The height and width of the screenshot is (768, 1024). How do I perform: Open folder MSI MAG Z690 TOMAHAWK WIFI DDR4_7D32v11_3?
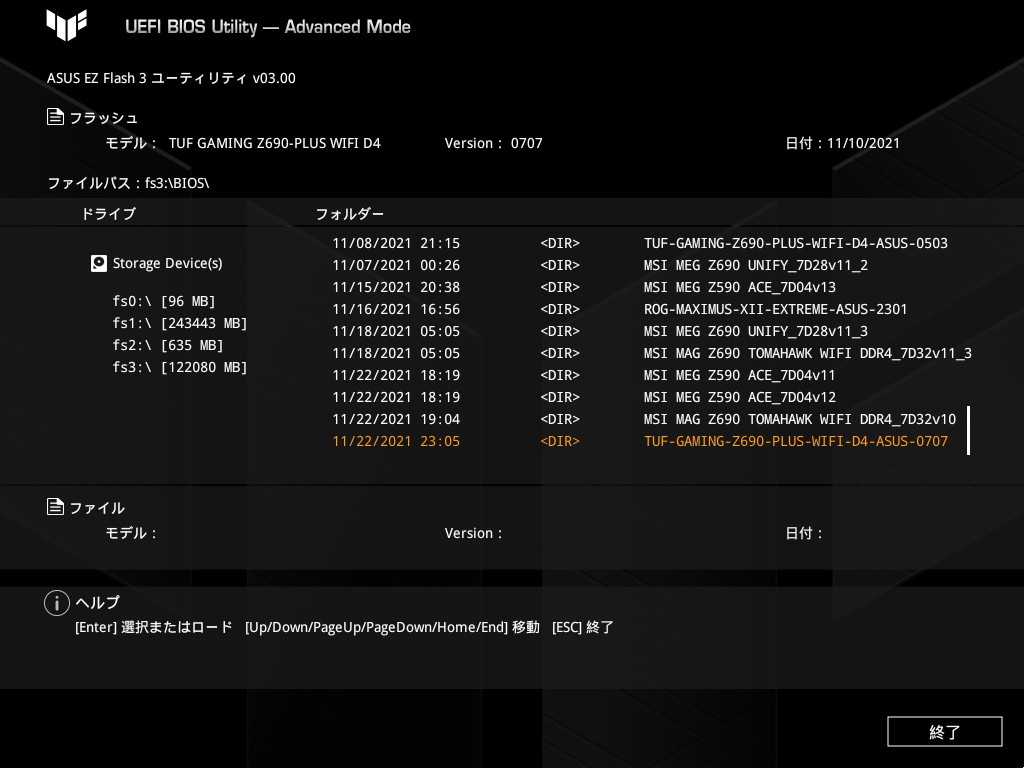tap(808, 353)
